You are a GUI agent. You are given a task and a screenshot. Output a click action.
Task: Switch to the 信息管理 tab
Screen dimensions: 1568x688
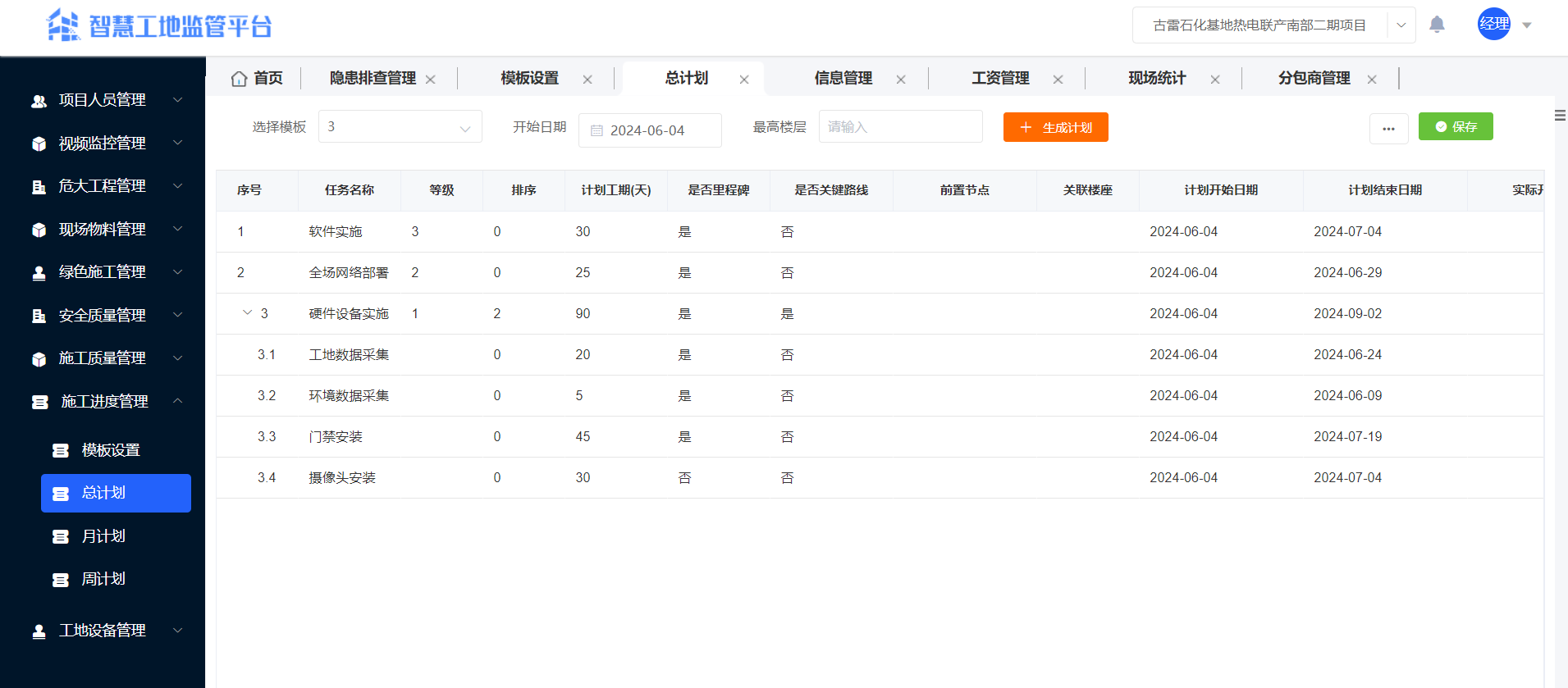(843, 78)
